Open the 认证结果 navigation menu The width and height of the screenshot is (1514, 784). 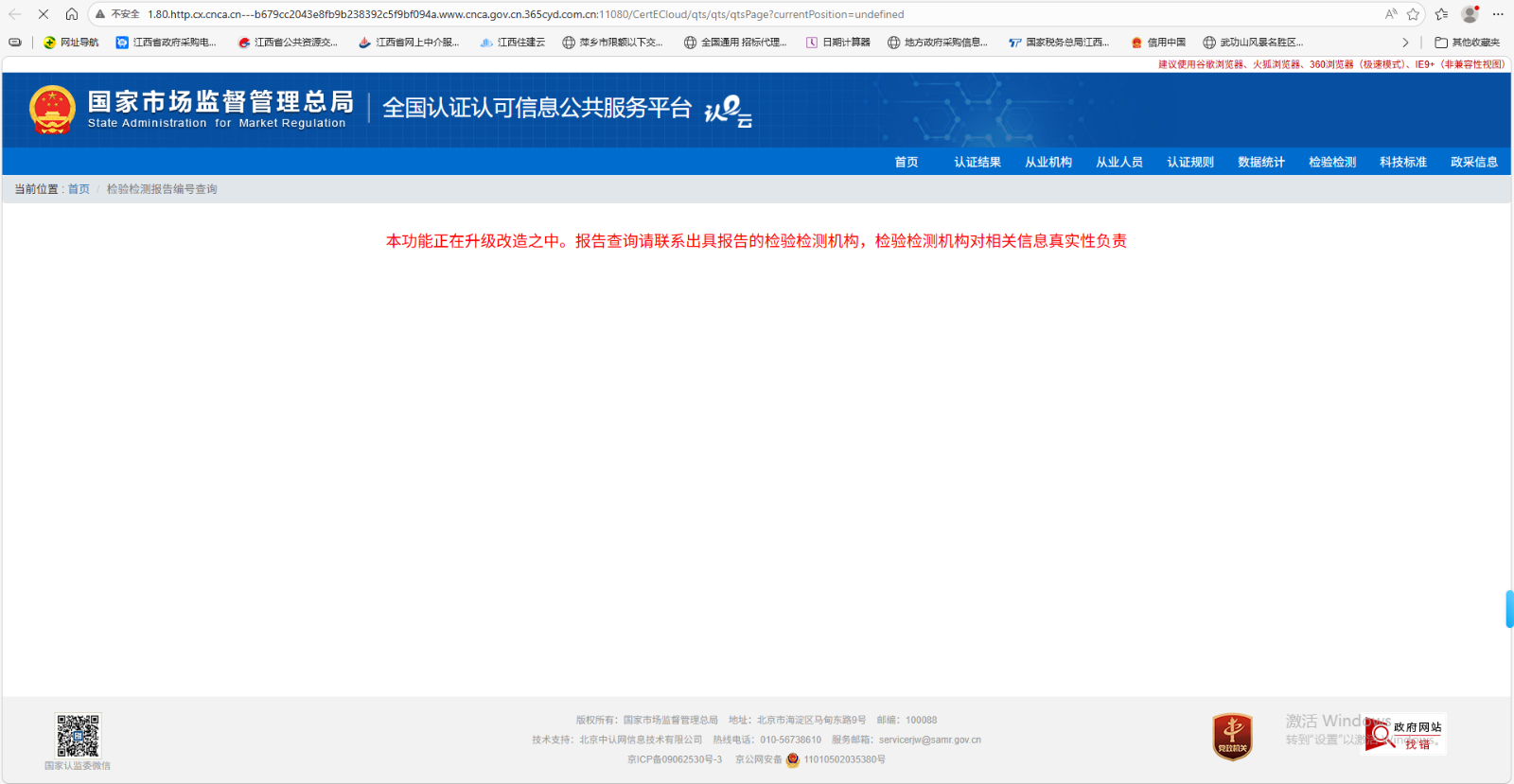click(x=977, y=162)
